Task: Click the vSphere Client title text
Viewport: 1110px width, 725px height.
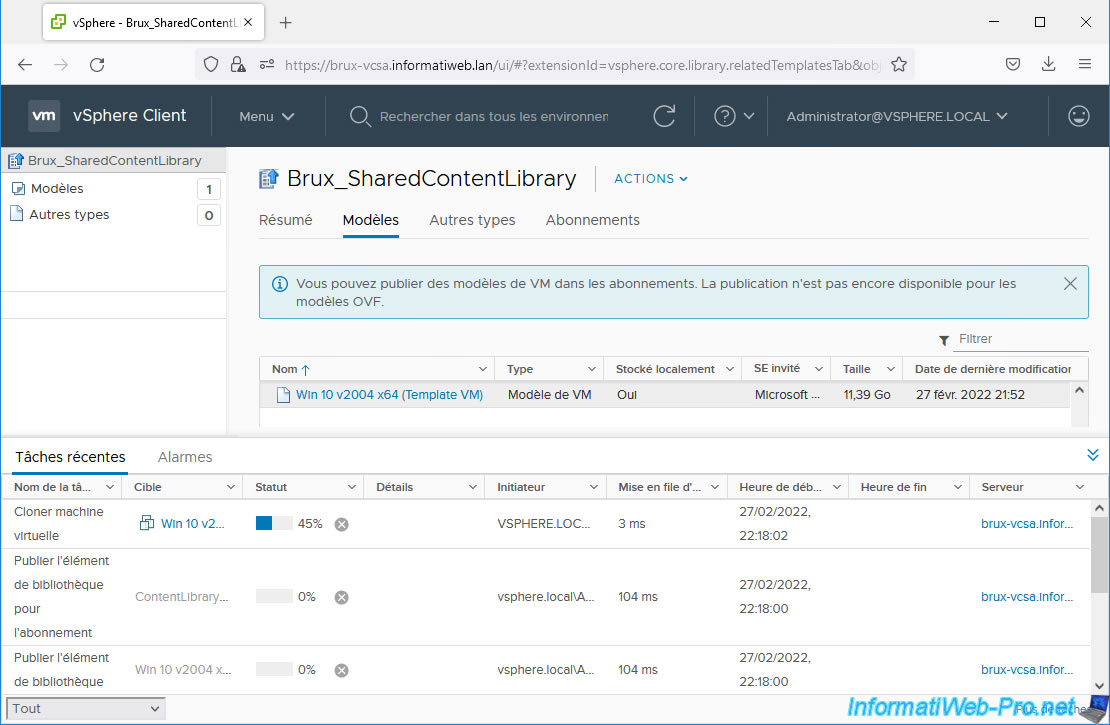Action: 130,115
